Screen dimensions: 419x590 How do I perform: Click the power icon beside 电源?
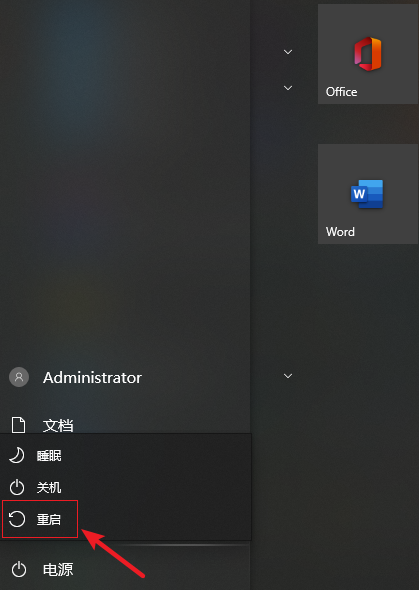pyautogui.click(x=18, y=570)
